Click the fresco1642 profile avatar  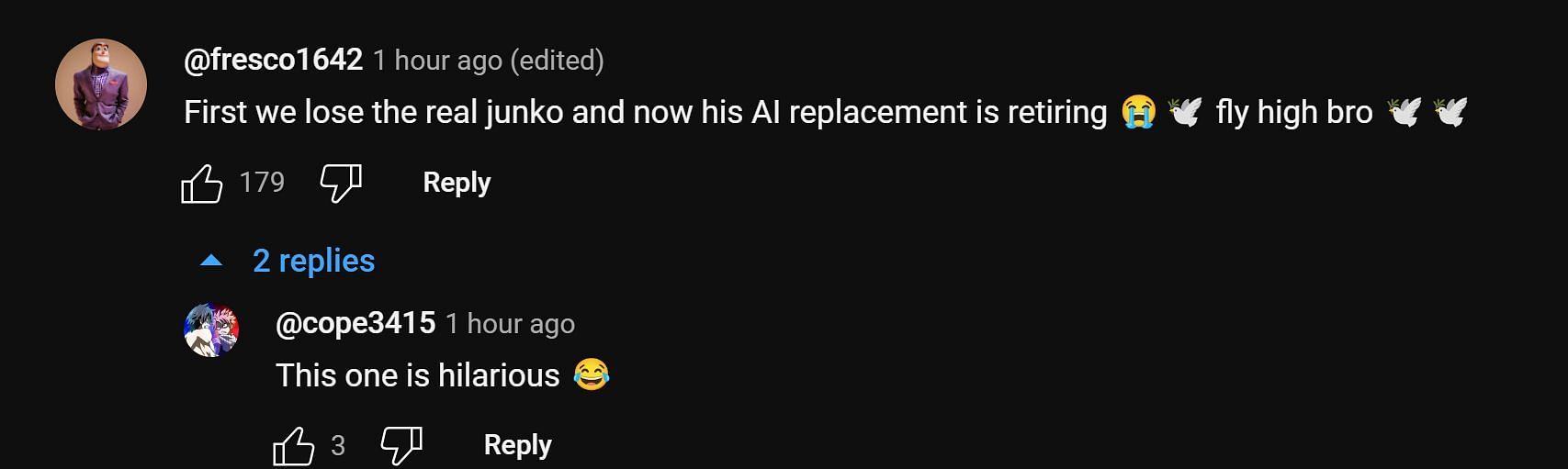coord(101,84)
